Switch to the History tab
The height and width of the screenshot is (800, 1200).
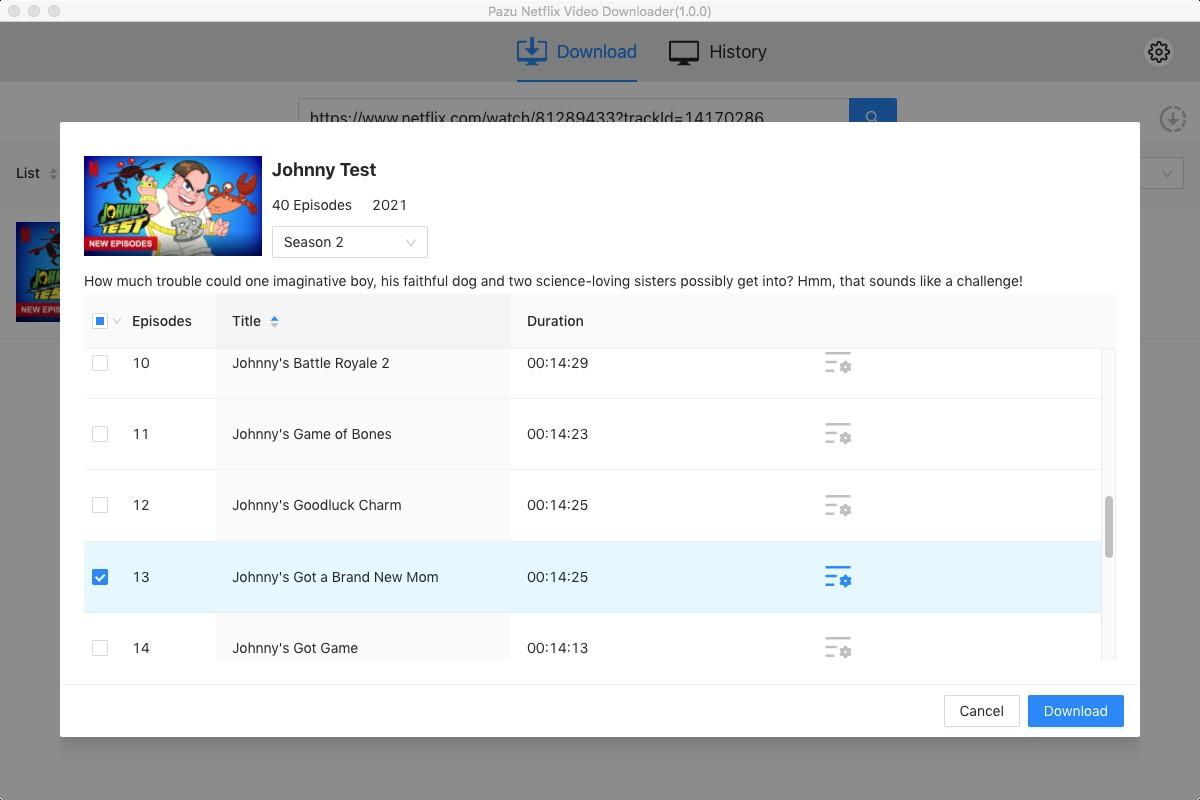pyautogui.click(x=717, y=52)
